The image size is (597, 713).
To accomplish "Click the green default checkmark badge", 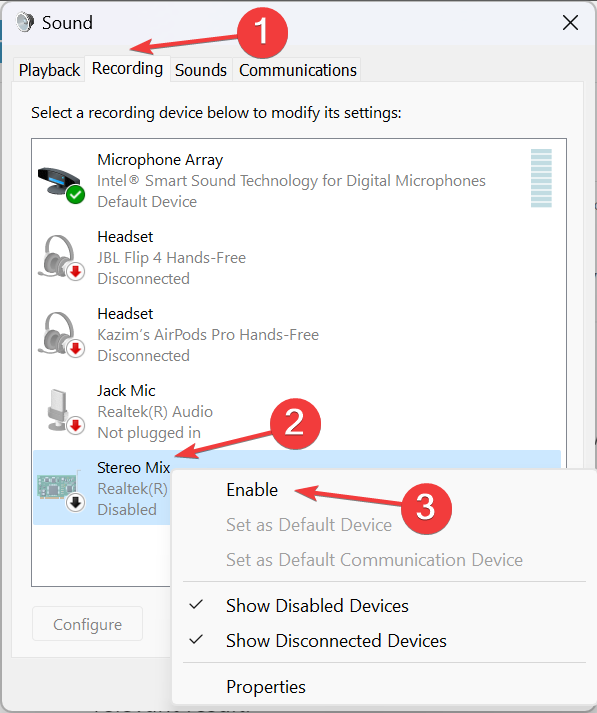I will tap(75, 195).
